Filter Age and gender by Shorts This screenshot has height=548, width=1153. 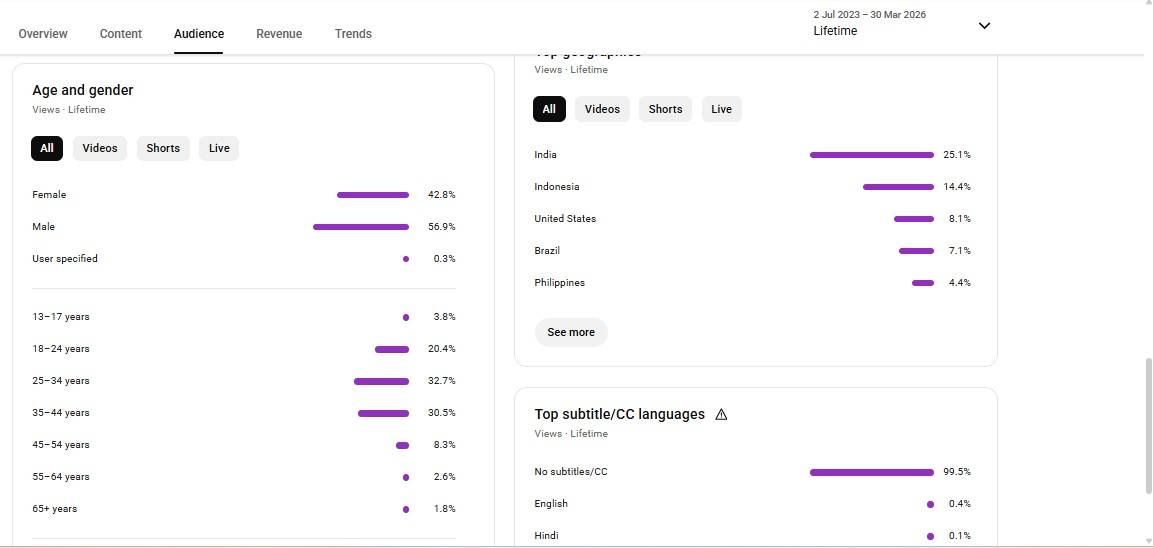163,149
